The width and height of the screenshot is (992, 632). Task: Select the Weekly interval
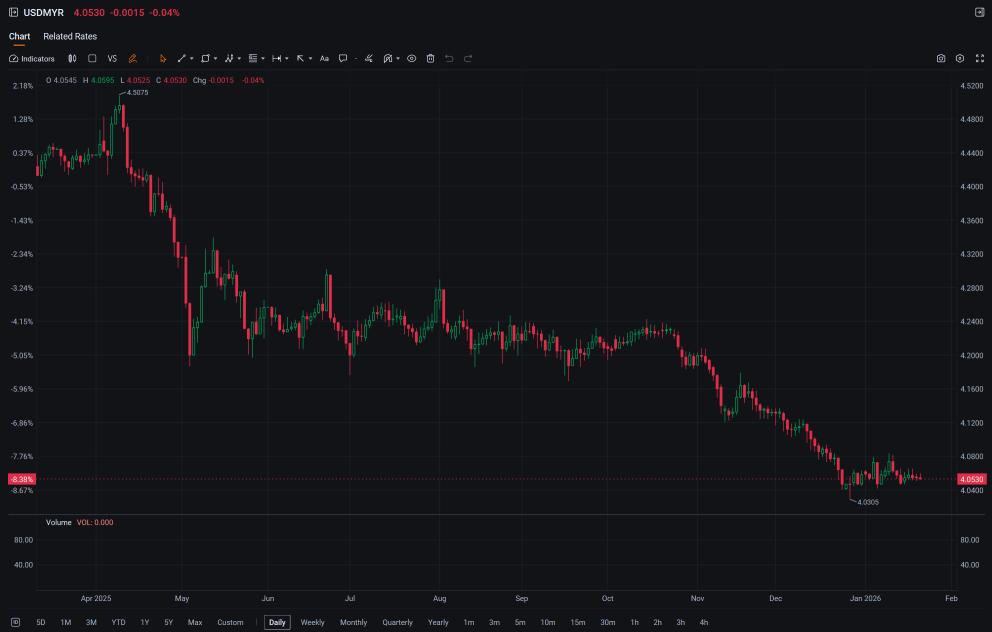[313, 623]
